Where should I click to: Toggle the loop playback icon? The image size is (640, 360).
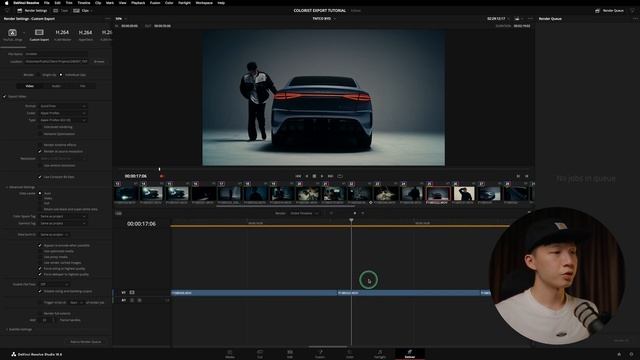click(340, 176)
